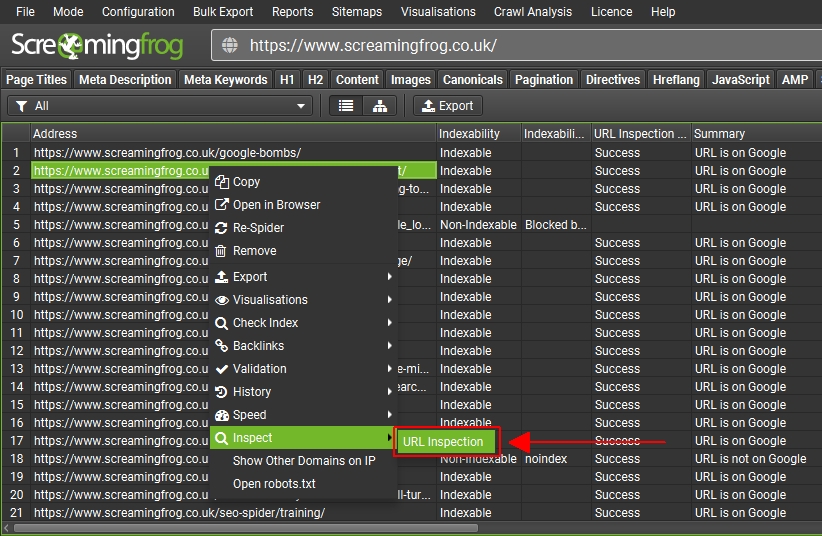Open the All filter dropdown
The width and height of the screenshot is (822, 536).
click(x=160, y=106)
